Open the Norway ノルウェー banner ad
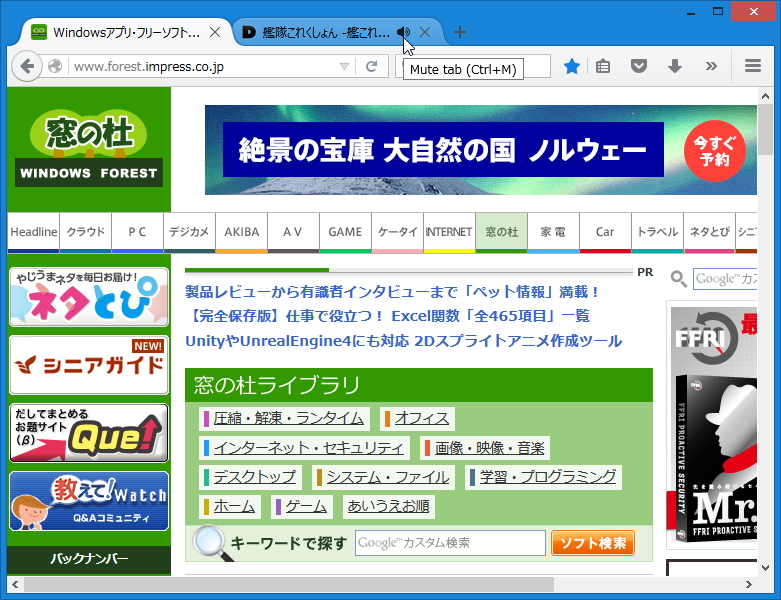This screenshot has height=600, width=781. pos(481,149)
